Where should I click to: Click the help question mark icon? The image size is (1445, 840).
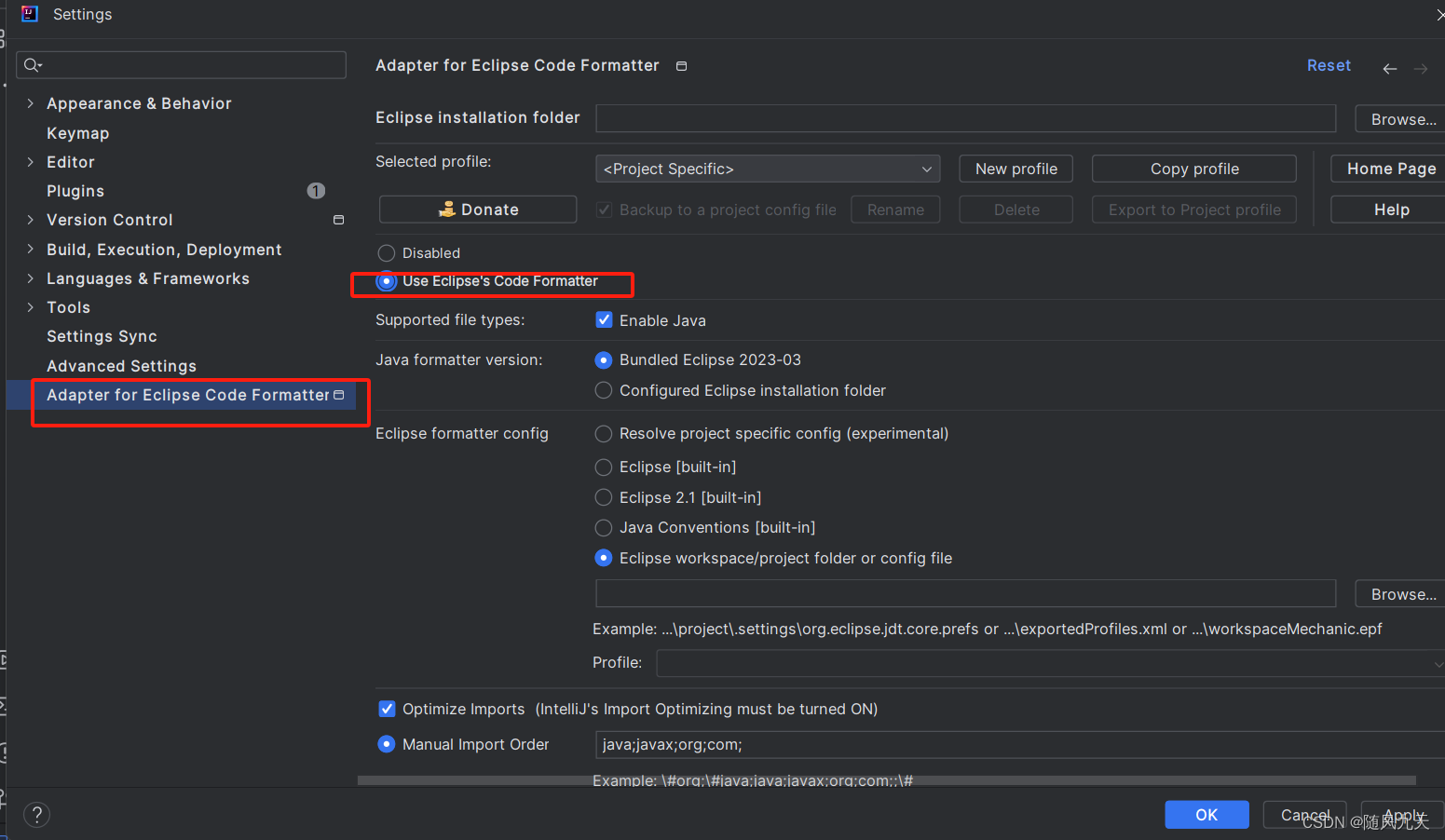[36, 815]
